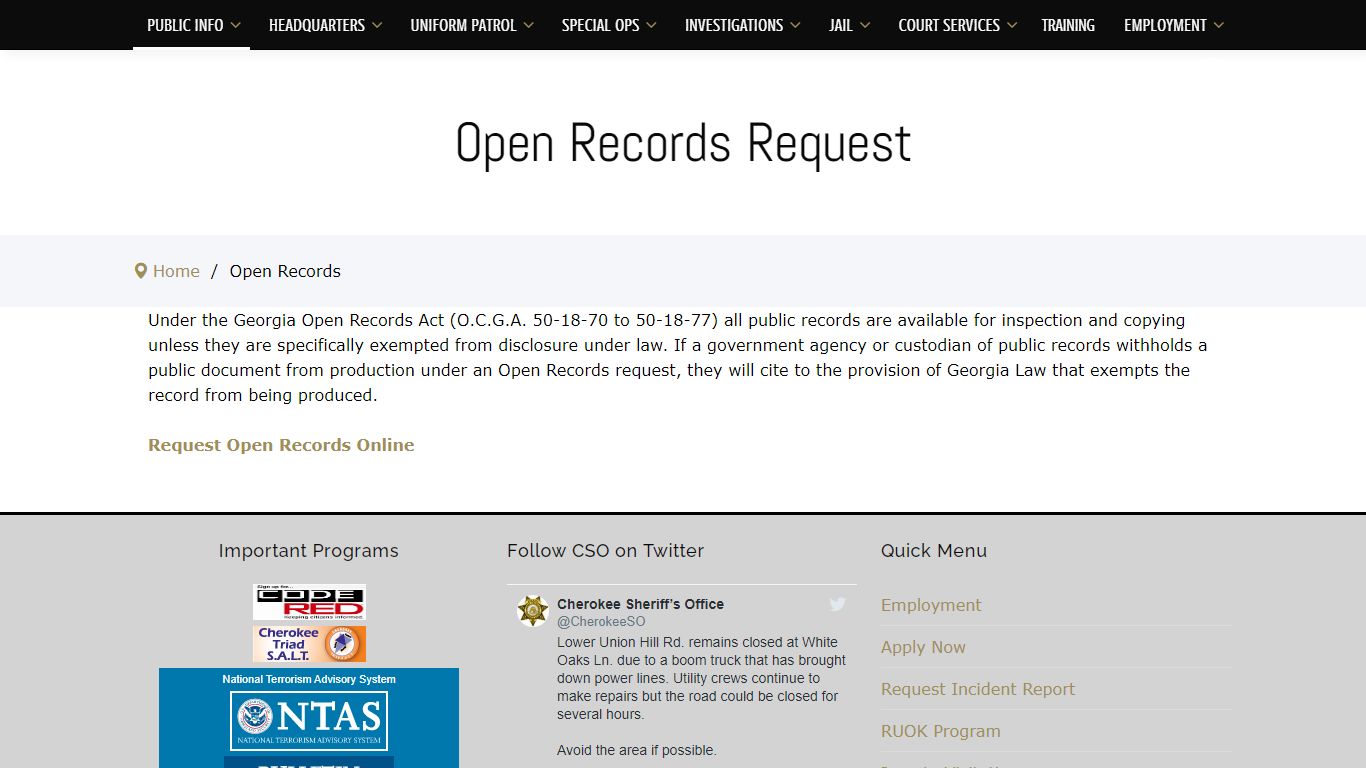Expand the Court Services dropdown chevron
1366x768 pixels.
pyautogui.click(x=1012, y=26)
